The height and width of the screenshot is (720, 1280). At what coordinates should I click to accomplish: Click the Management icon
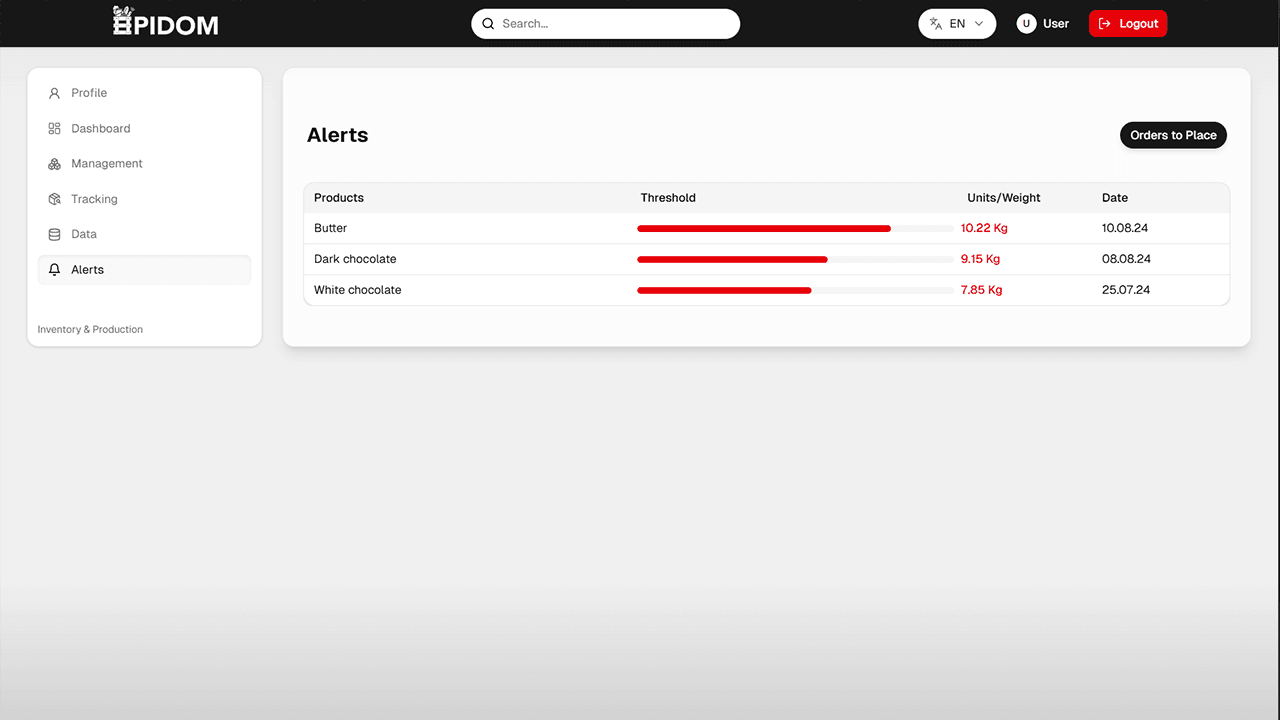coord(53,163)
